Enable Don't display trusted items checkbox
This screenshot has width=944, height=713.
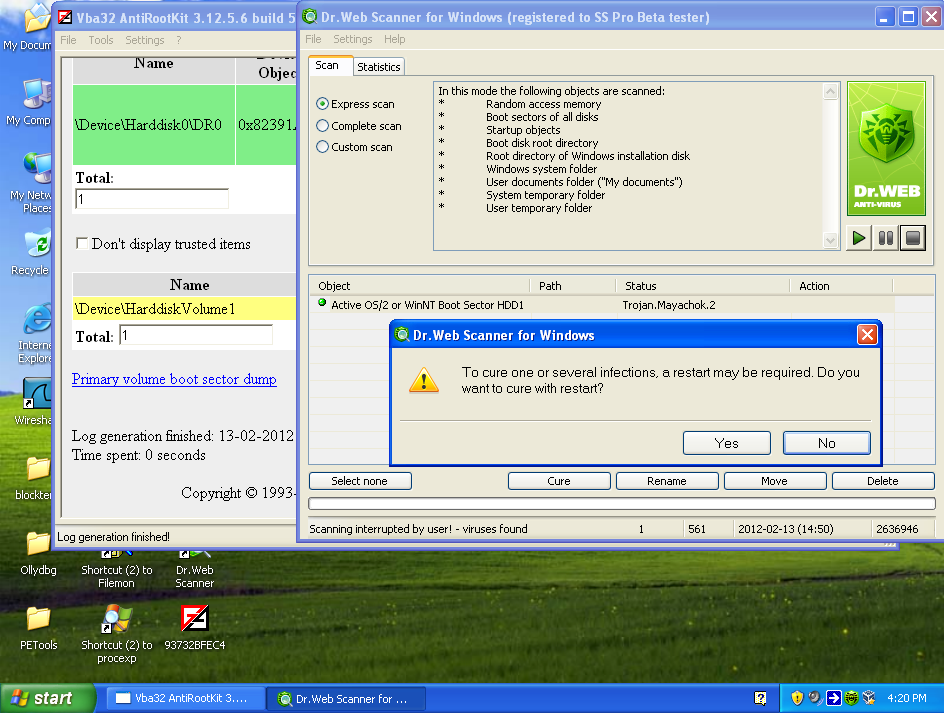coord(82,244)
